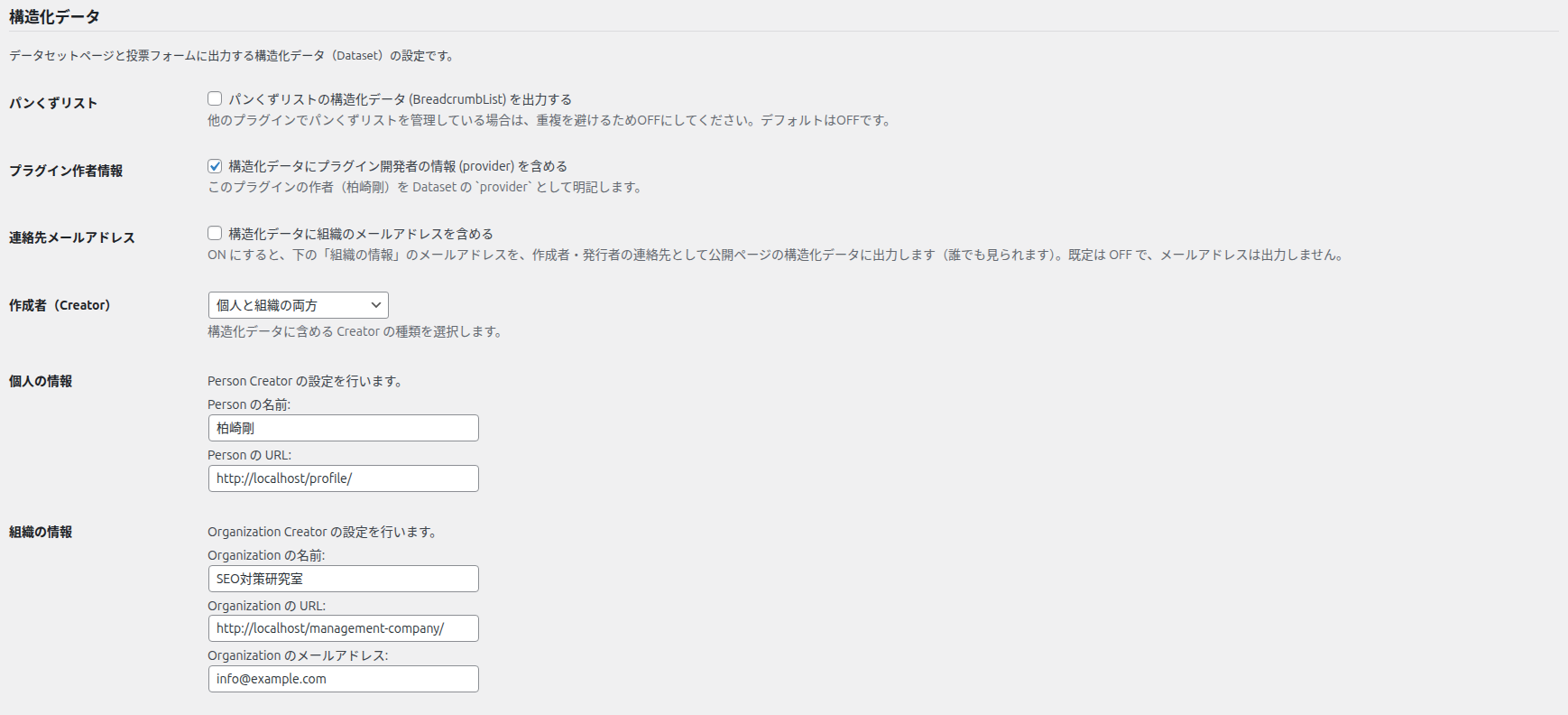Click the help text beginning with ON にすると
Image resolution: width=1568 pixels, height=715 pixels.
point(778,255)
